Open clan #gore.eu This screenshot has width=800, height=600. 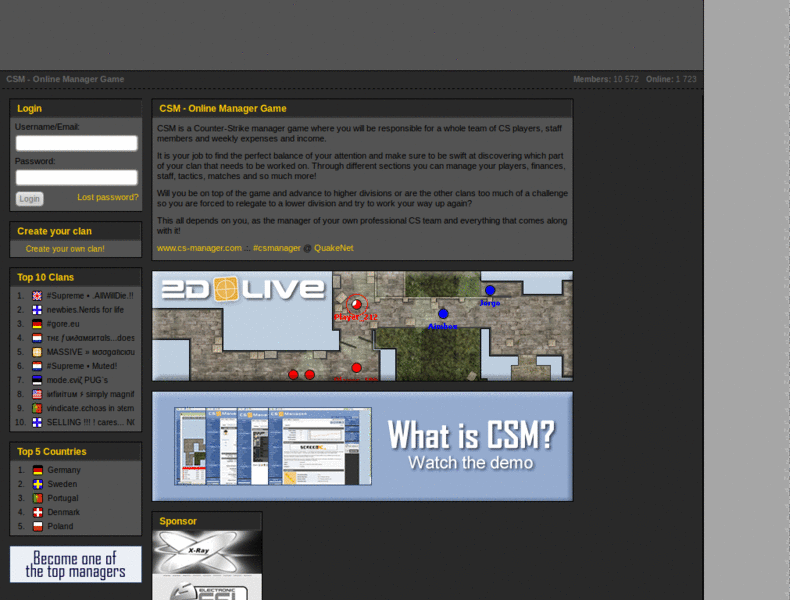pyautogui.click(x=63, y=324)
